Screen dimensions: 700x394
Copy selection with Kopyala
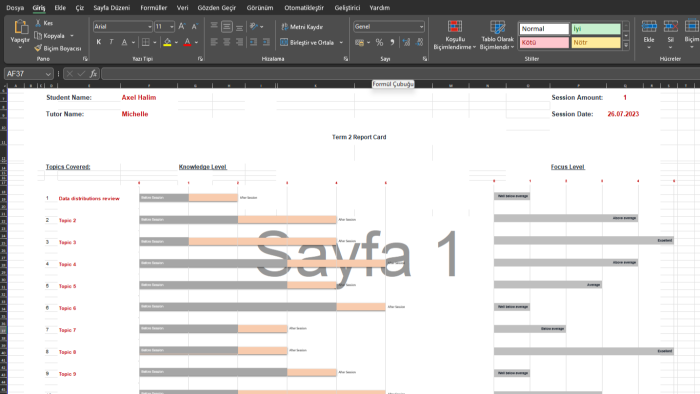pyautogui.click(x=50, y=36)
